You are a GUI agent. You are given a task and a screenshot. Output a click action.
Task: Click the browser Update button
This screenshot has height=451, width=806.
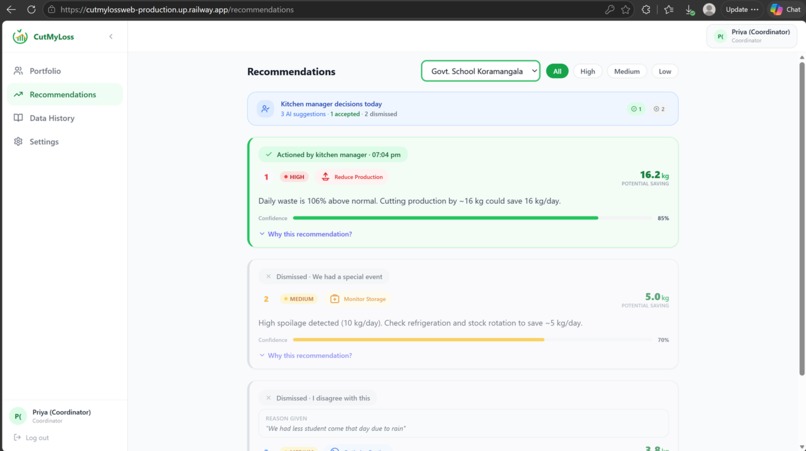pos(741,9)
